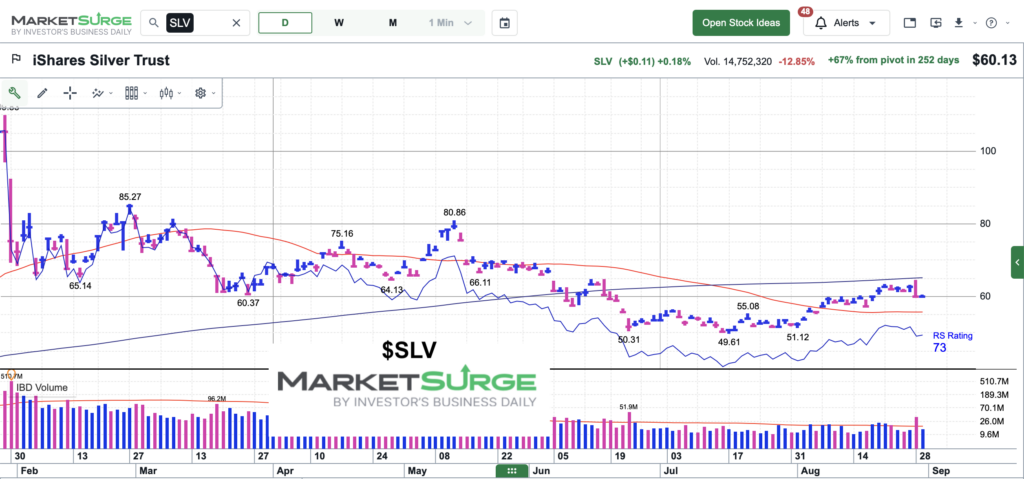
Task: Click the grid button on date axis
Action: pyautogui.click(x=512, y=471)
